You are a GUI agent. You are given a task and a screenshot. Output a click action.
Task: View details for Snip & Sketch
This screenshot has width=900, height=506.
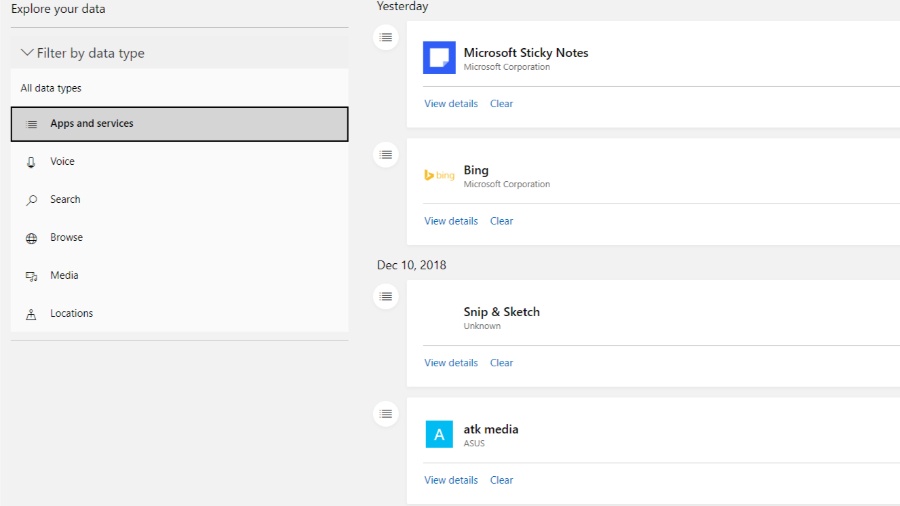pyautogui.click(x=451, y=363)
